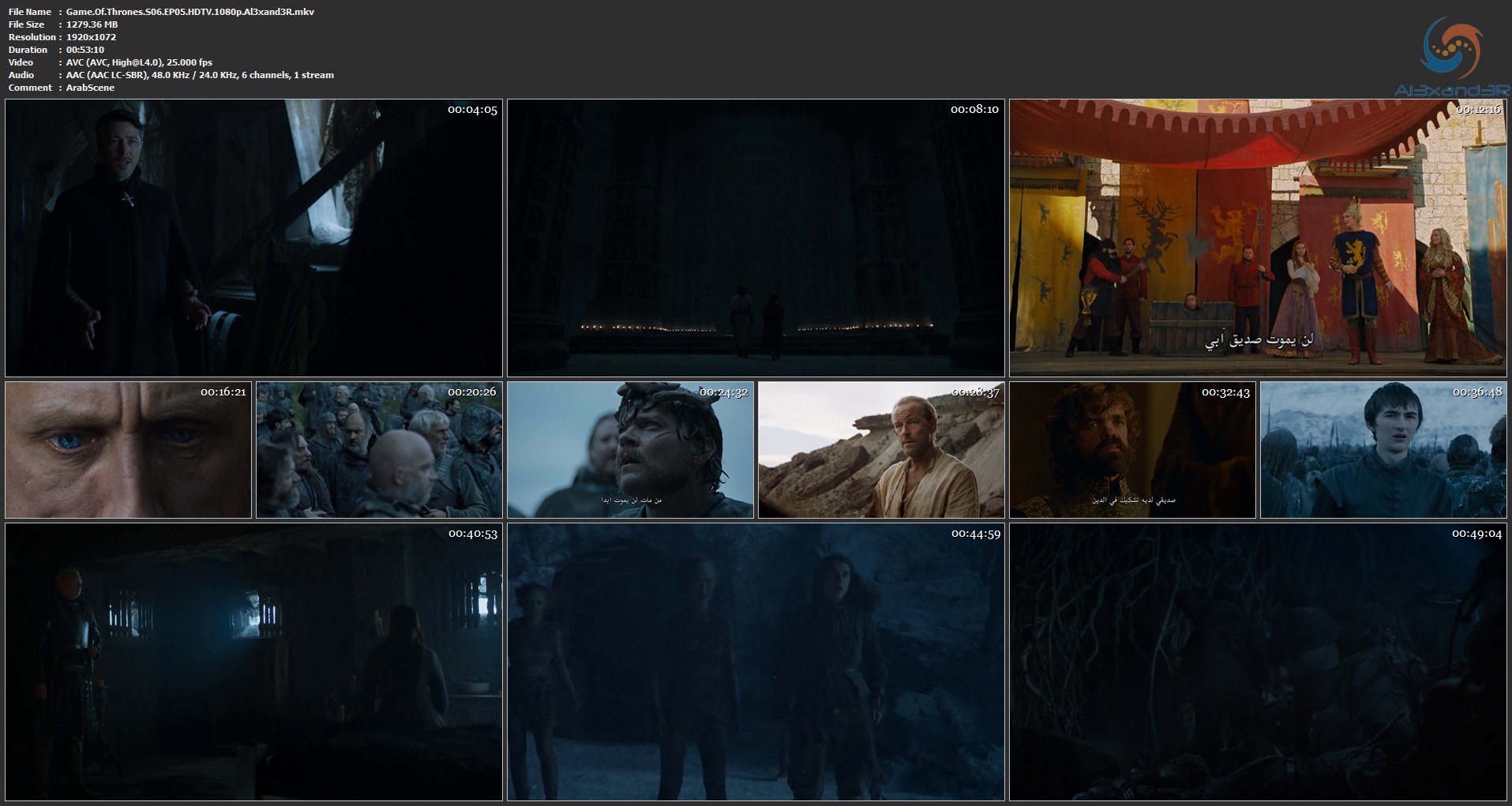Click the thumbnail timestamped 00:04:05

point(253,238)
